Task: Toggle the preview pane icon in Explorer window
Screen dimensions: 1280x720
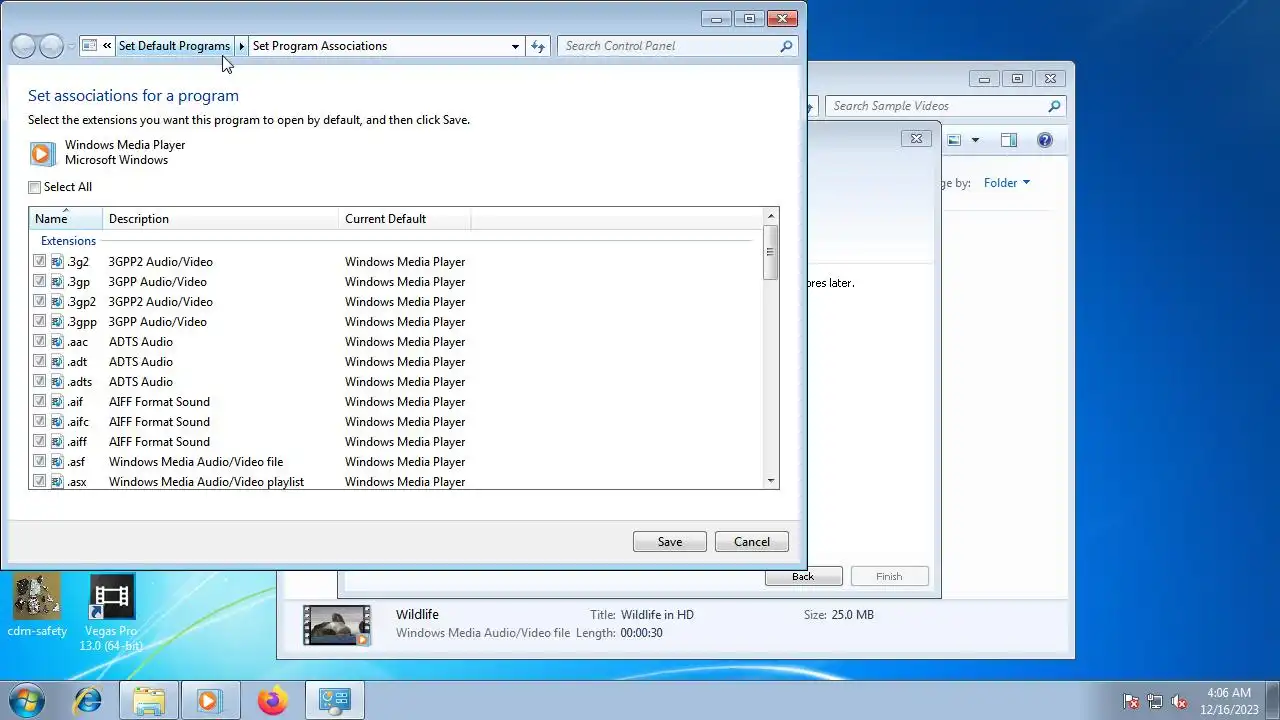Action: pyautogui.click(x=1009, y=140)
